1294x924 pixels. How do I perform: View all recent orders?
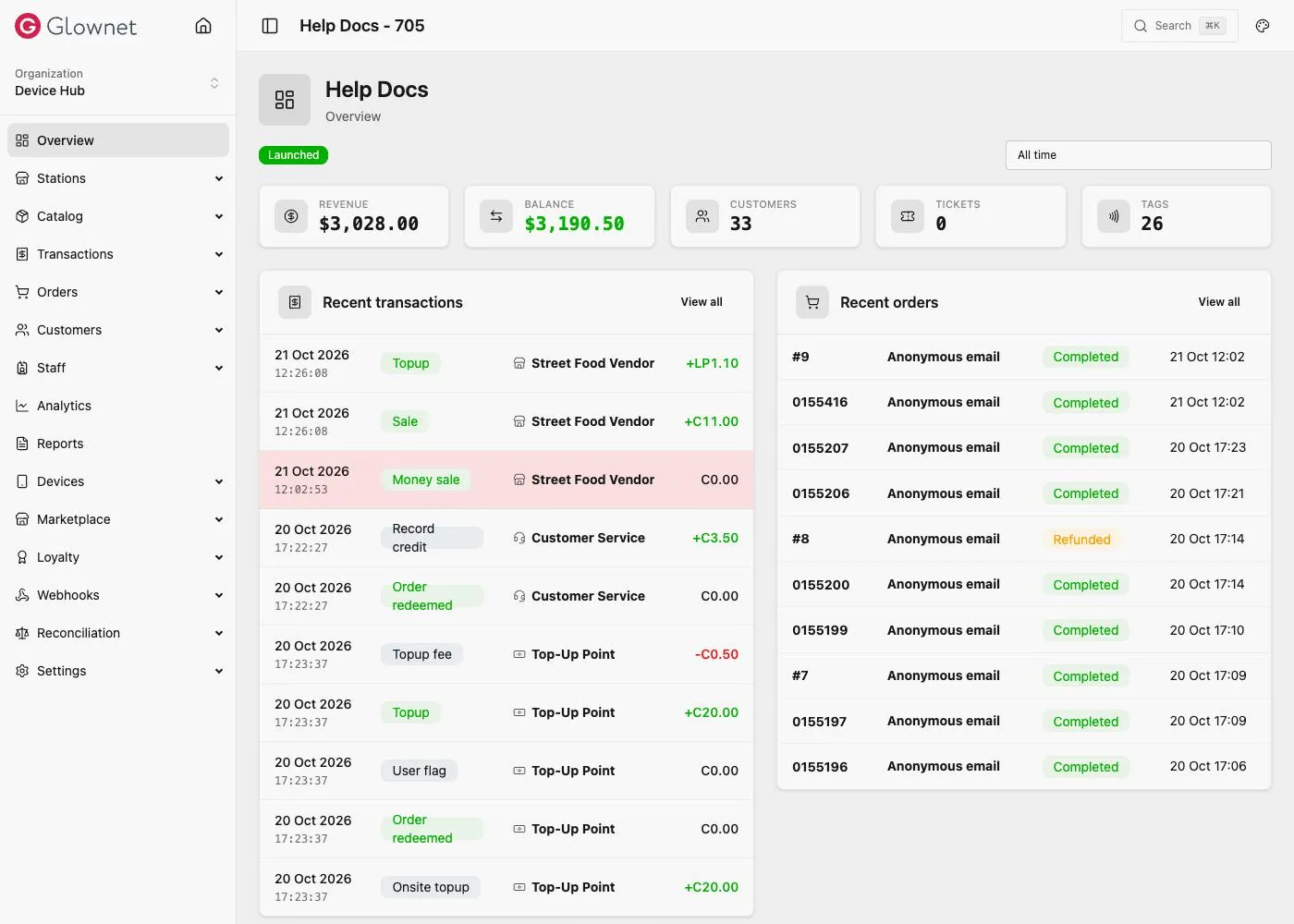[x=1219, y=302]
